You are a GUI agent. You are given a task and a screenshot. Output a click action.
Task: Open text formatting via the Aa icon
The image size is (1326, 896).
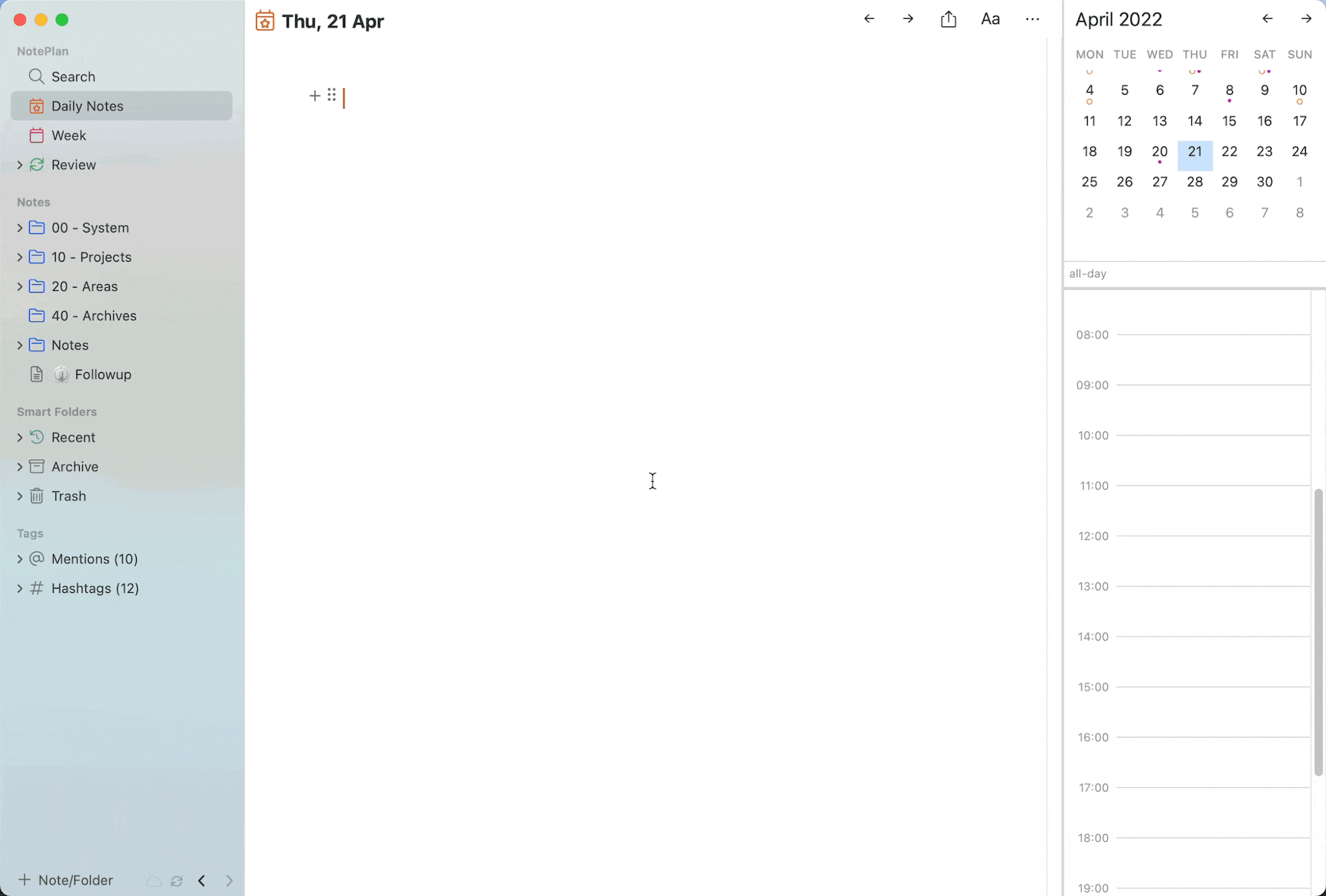click(x=990, y=19)
